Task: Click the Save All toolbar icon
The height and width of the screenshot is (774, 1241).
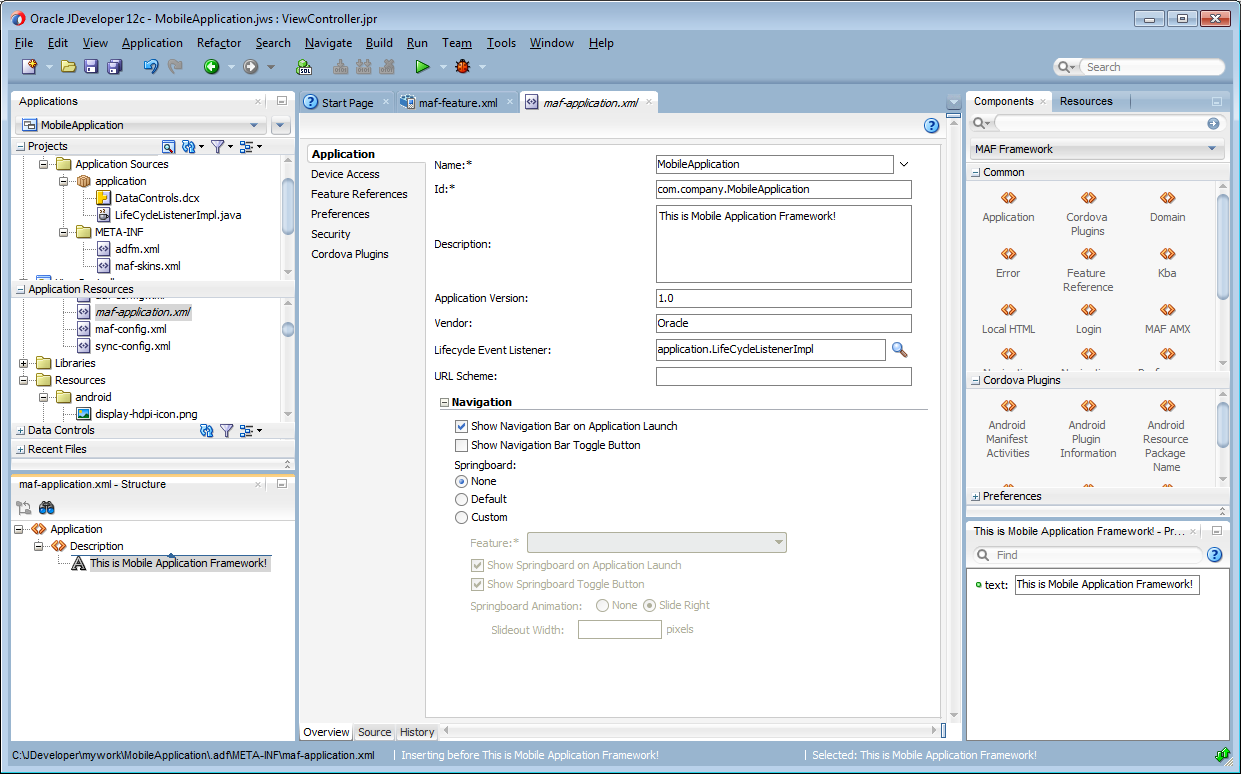Action: click(x=115, y=67)
